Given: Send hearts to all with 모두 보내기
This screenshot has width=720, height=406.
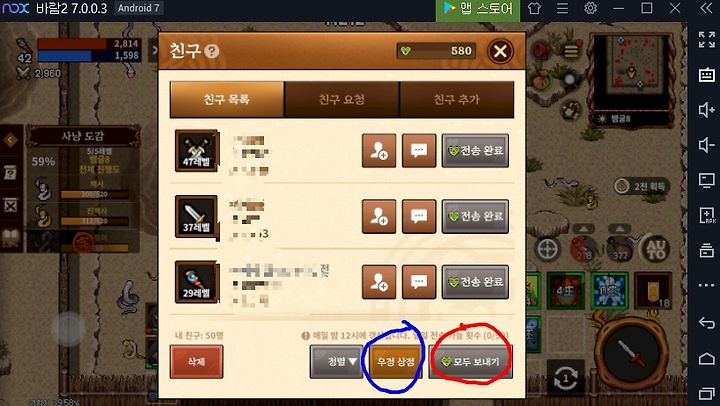Looking at the screenshot, I should 471,361.
